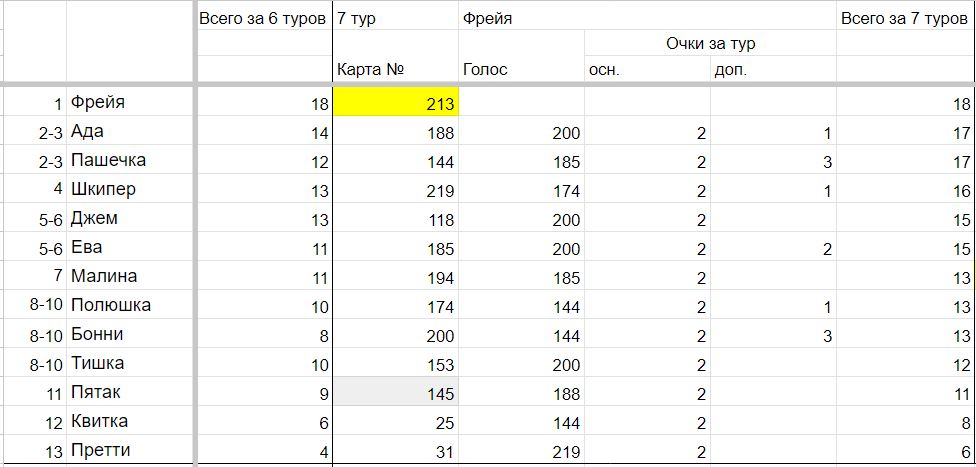
Task: Select the header cell 'Всего за 6 туров'
Action: coord(264,19)
